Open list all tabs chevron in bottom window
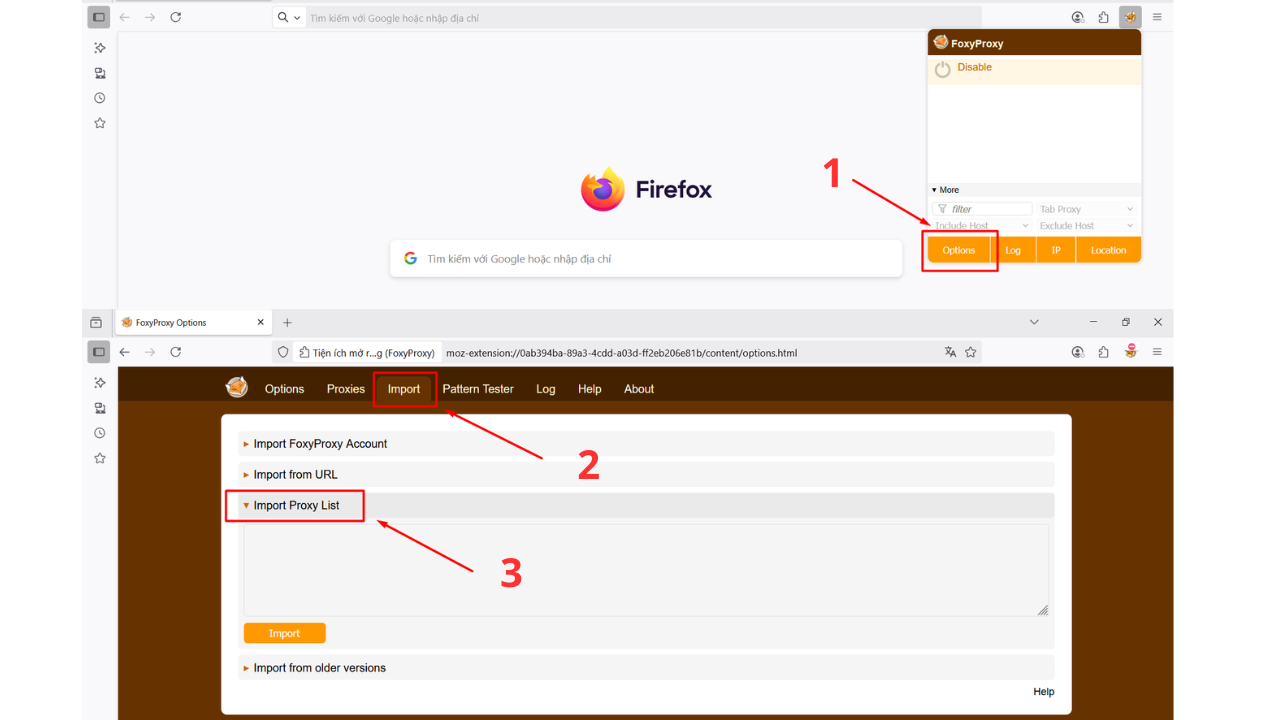1280x720 pixels. pos(1035,322)
